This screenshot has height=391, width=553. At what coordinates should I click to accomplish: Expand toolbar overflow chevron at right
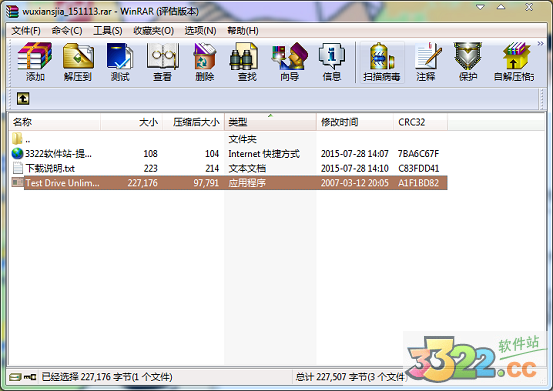pyautogui.click(x=540, y=43)
